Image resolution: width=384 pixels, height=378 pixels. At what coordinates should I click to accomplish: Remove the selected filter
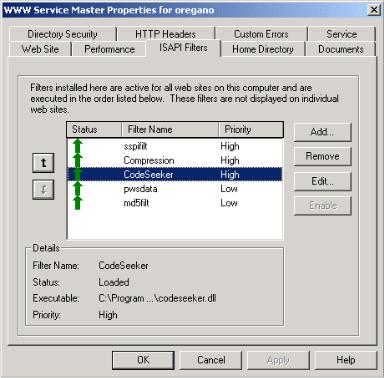pyautogui.click(x=322, y=156)
